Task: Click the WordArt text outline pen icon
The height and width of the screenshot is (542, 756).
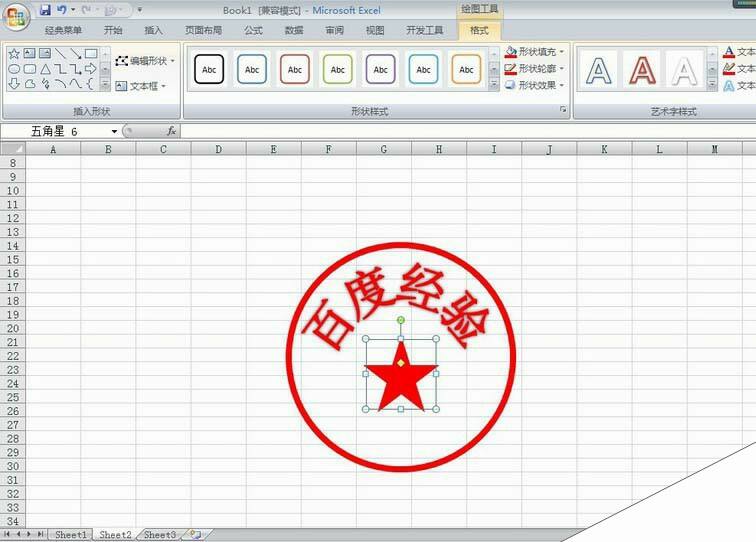Action: (x=729, y=68)
